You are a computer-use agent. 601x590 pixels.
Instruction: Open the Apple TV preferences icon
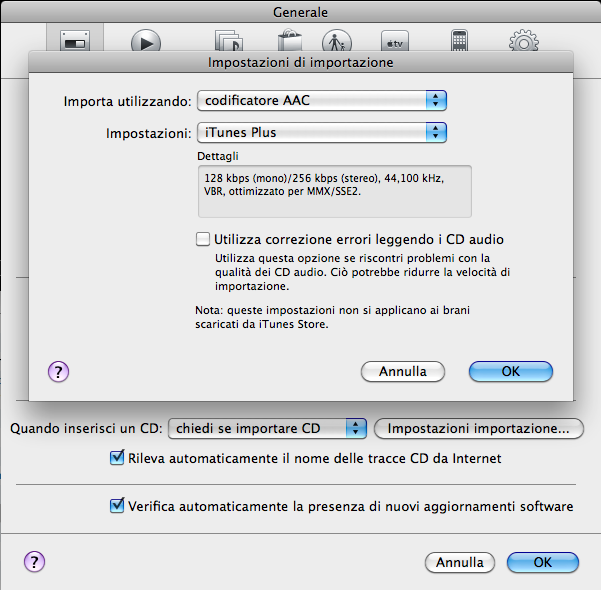(395, 41)
